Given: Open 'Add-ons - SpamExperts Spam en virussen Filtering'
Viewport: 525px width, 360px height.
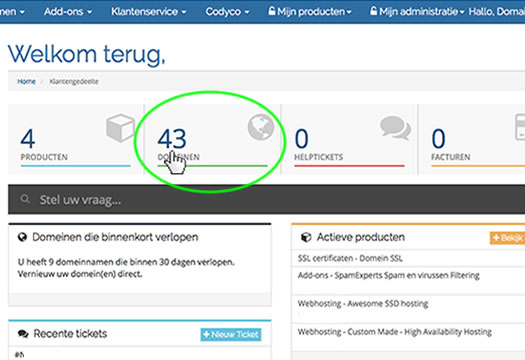Looking at the screenshot, I should (x=389, y=275).
